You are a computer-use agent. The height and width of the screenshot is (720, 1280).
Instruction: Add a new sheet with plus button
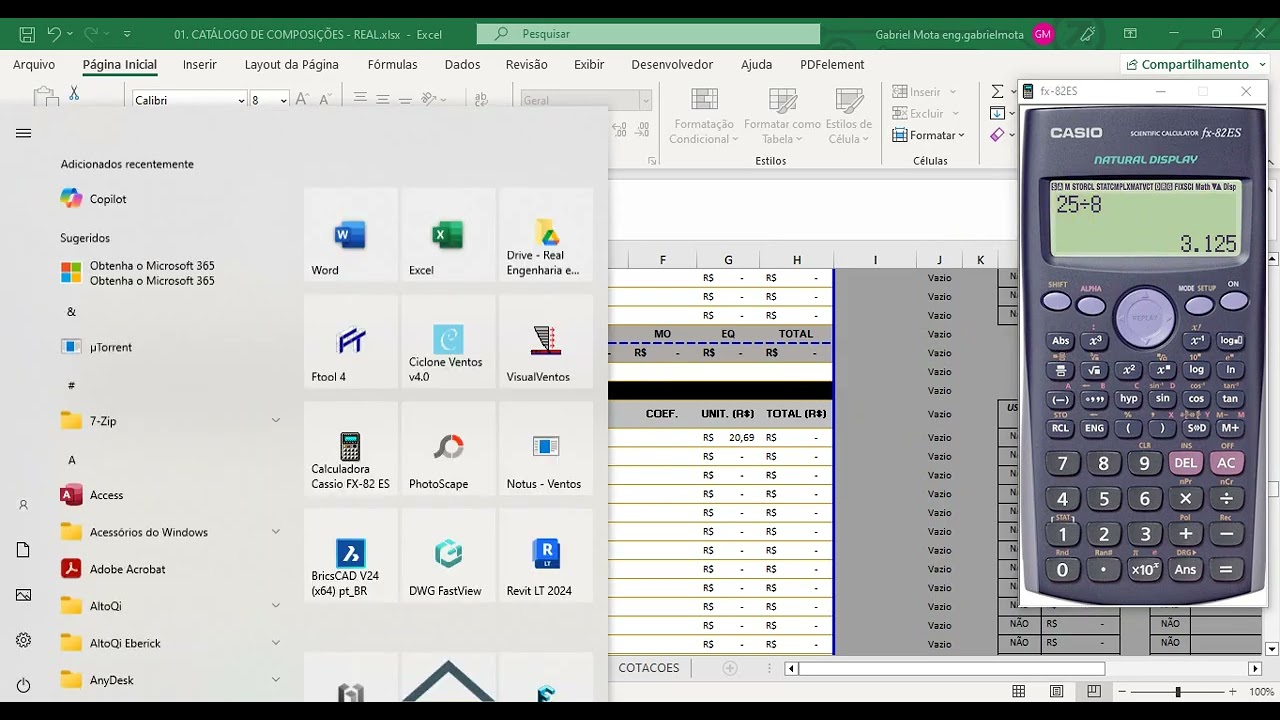(730, 668)
